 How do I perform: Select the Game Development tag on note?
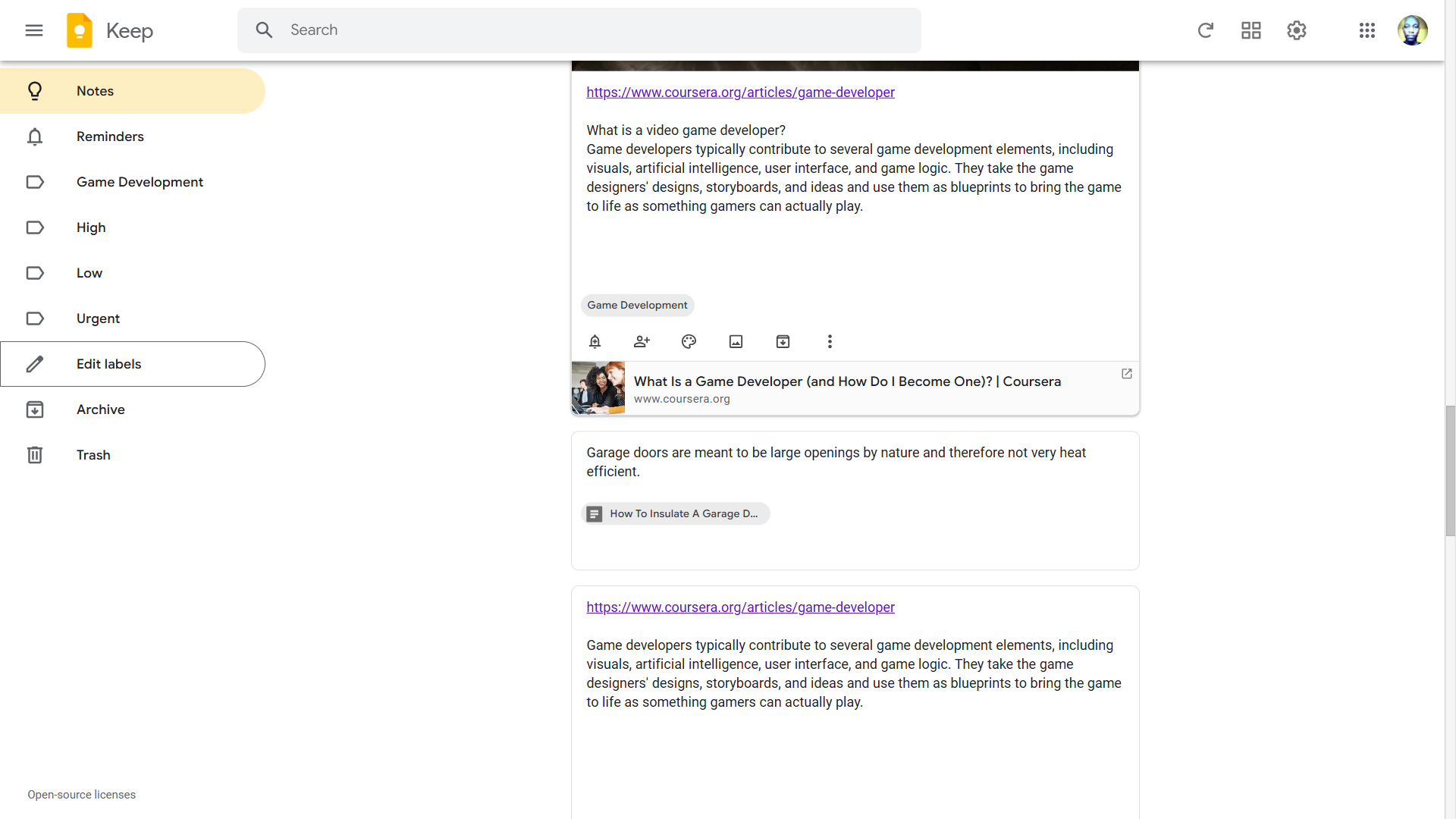coord(637,305)
